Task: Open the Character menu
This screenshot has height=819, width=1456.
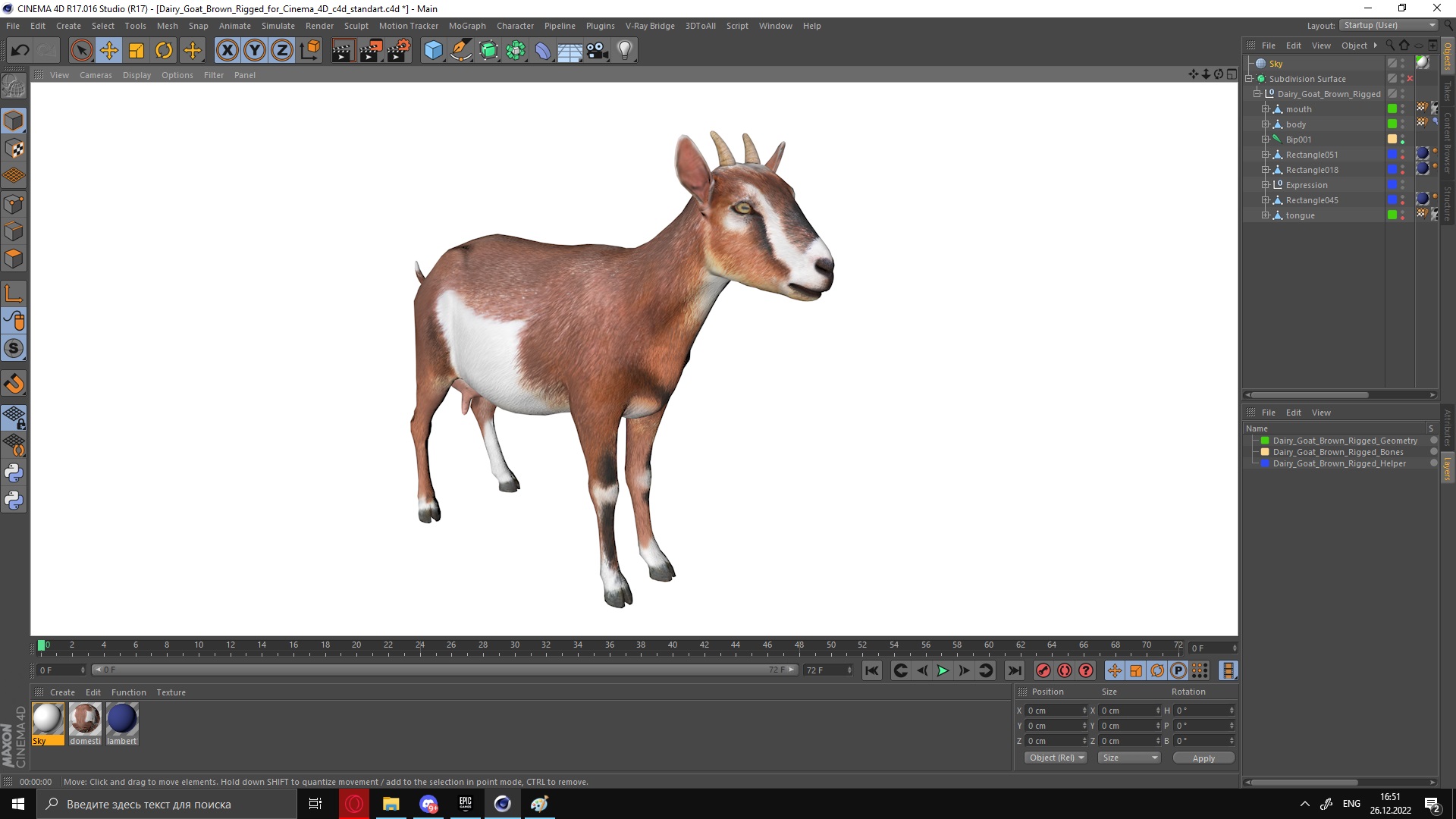Action: (x=515, y=26)
